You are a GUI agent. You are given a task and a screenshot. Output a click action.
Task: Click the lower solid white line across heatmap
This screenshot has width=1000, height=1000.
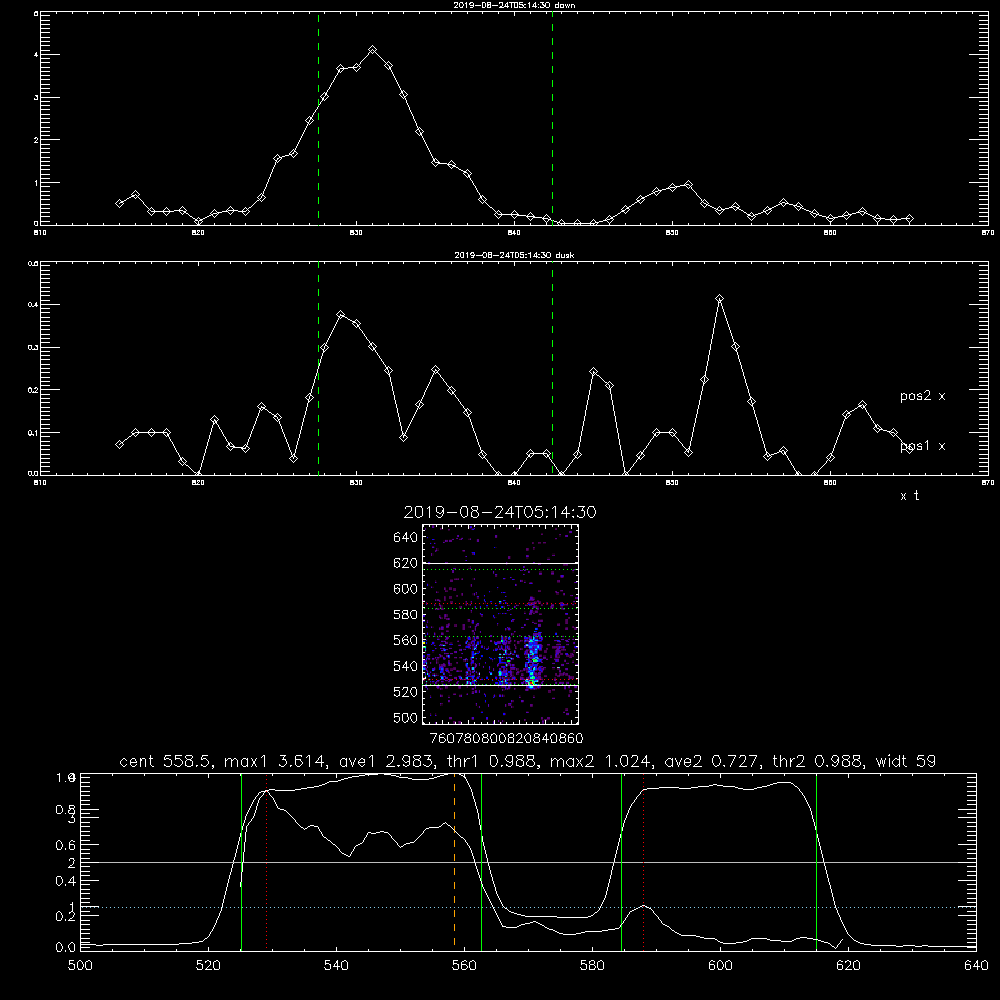[500, 686]
